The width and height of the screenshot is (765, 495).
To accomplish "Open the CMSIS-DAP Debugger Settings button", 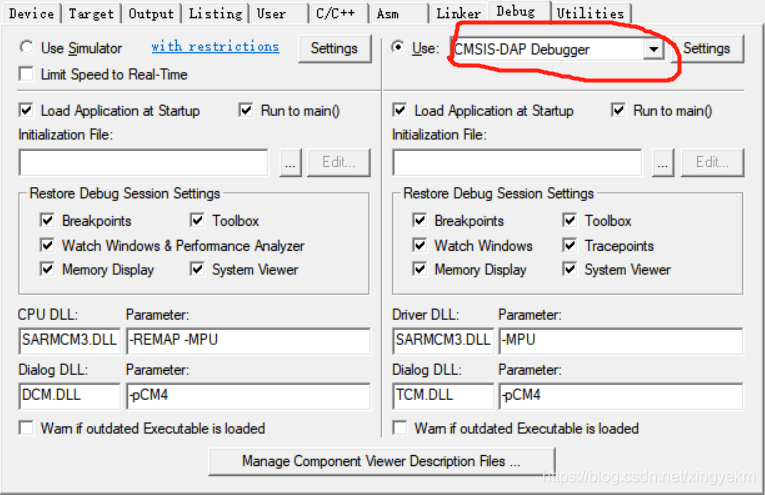I will [706, 48].
